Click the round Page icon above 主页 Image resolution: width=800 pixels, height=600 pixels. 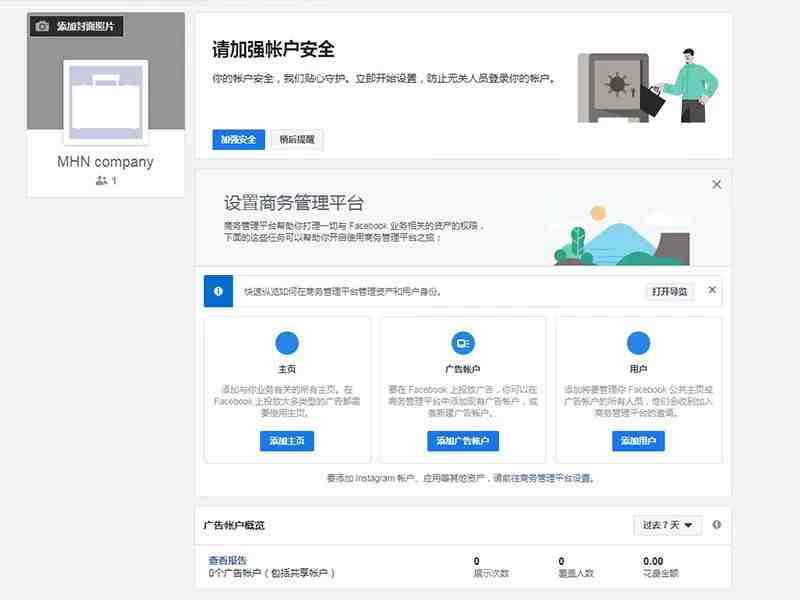point(287,343)
